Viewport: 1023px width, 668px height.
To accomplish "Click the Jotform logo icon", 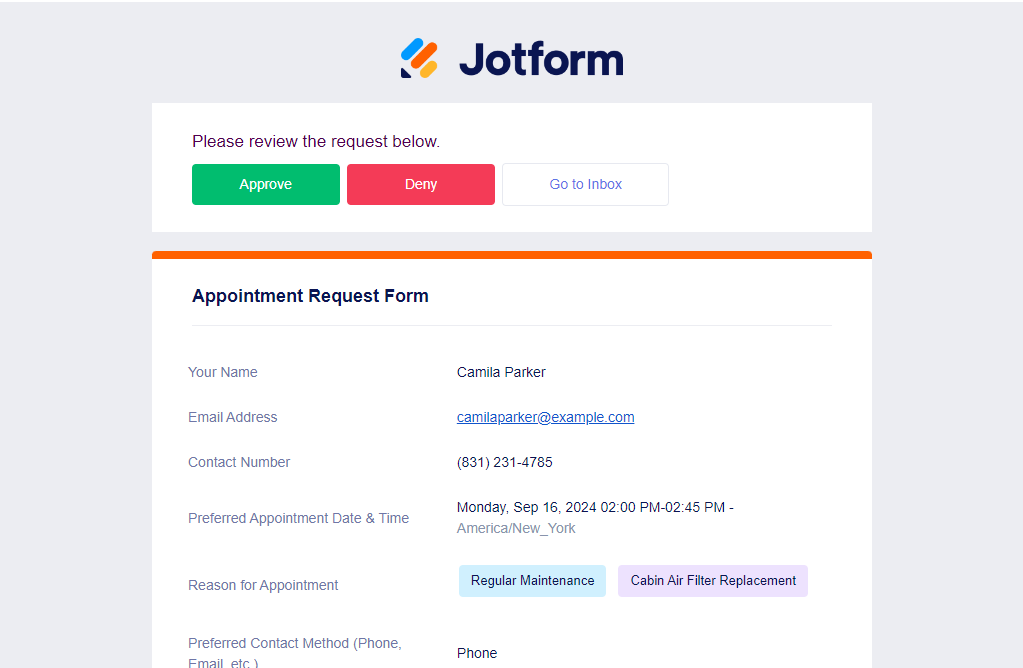I will tap(420, 58).
